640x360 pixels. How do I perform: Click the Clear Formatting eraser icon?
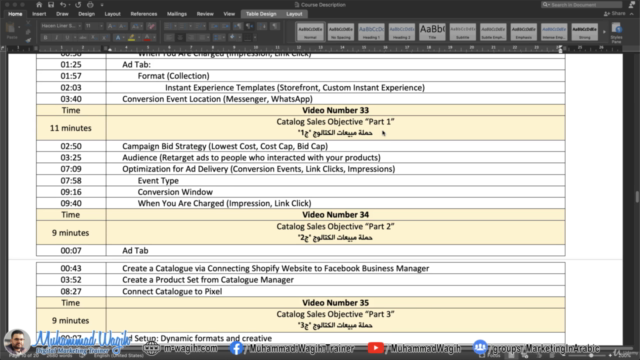click(x=152, y=26)
